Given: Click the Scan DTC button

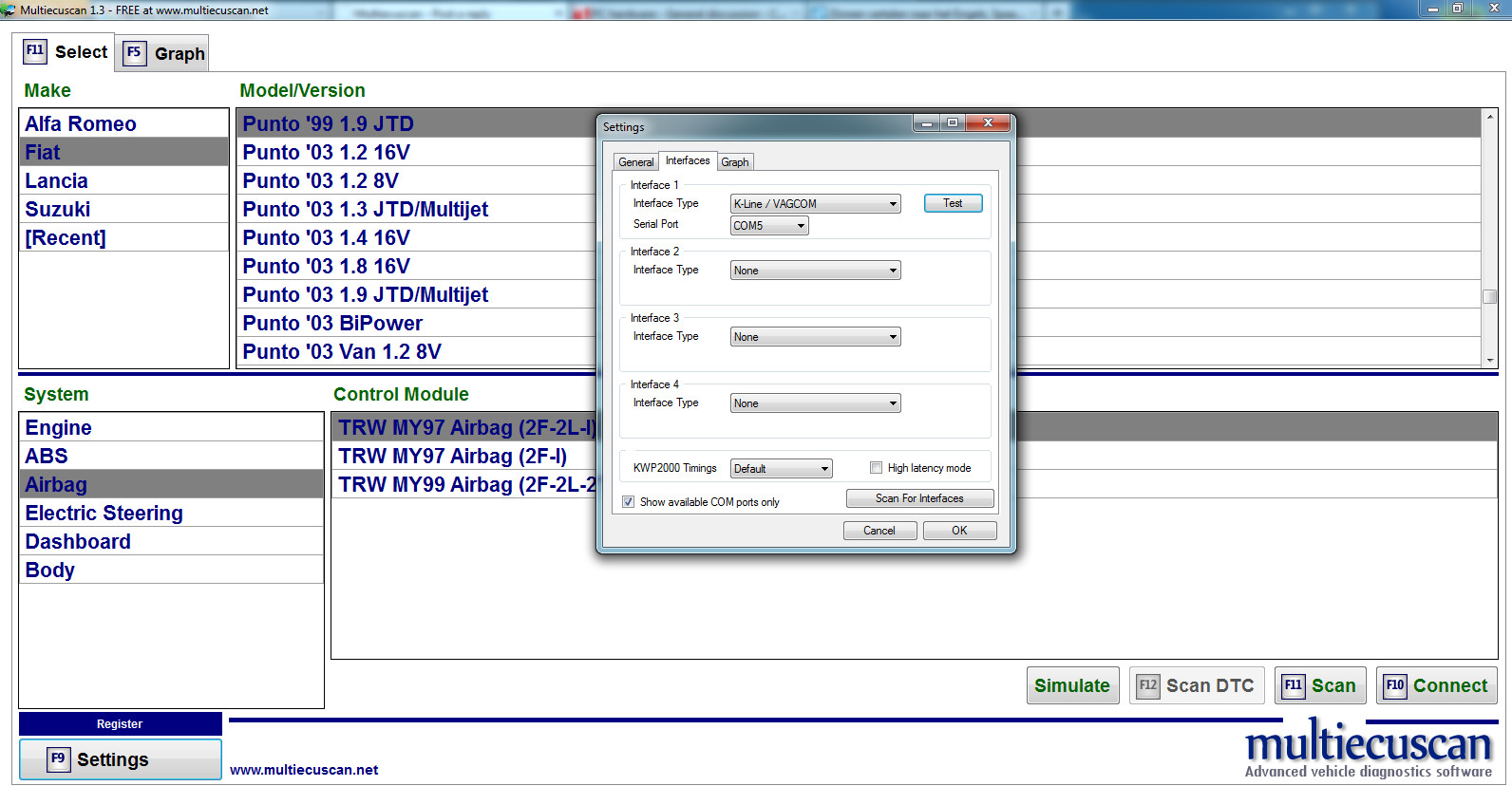Looking at the screenshot, I should click(1196, 685).
